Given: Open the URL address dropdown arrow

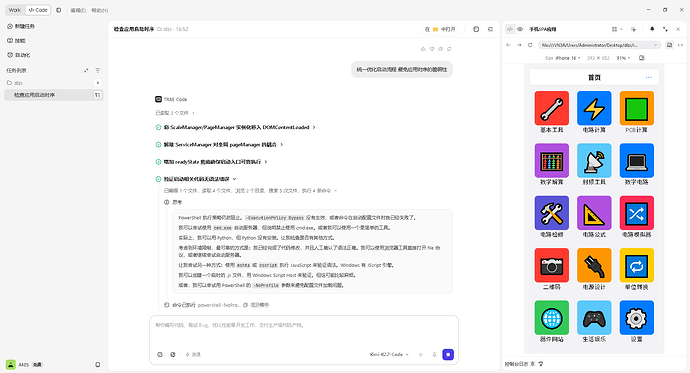Looking at the screenshot, I should coord(656,45).
